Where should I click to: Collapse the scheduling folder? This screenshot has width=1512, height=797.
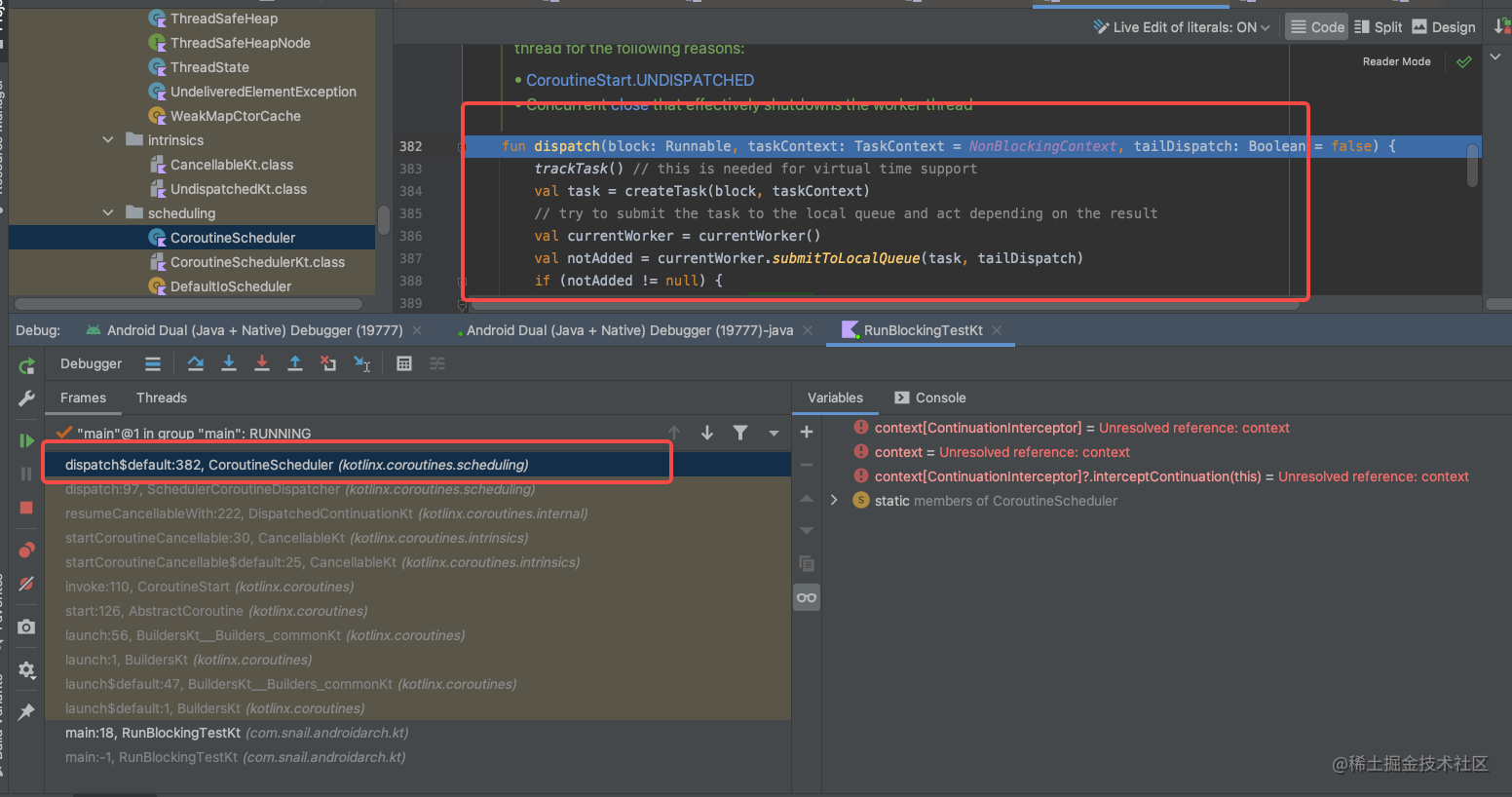pos(108,213)
